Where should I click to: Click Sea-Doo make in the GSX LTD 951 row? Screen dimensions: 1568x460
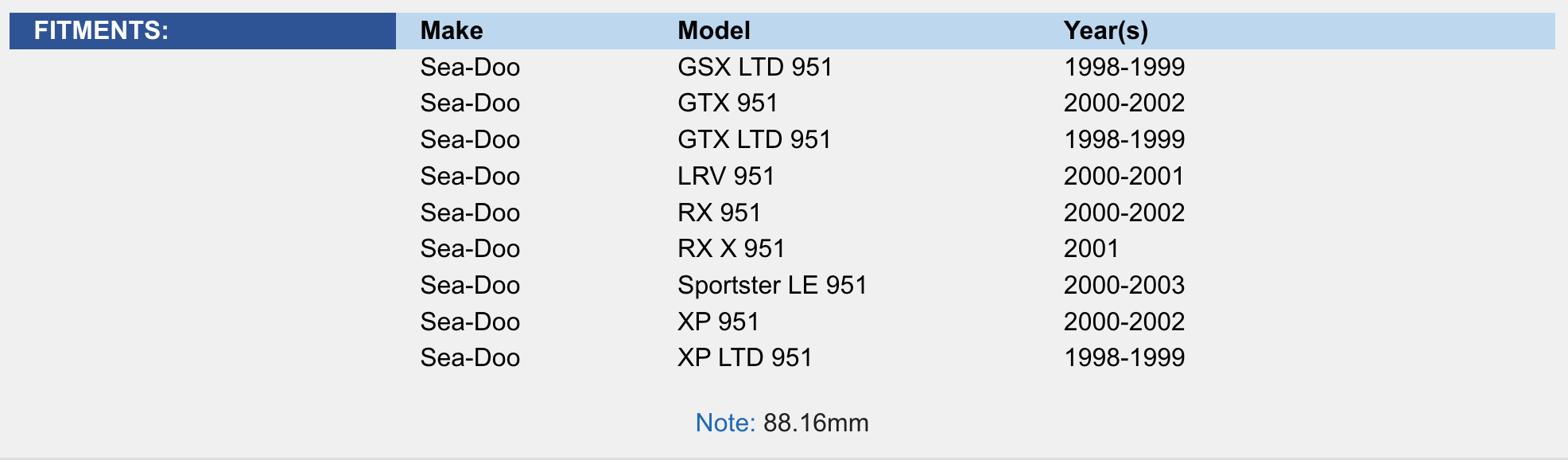tap(470, 67)
